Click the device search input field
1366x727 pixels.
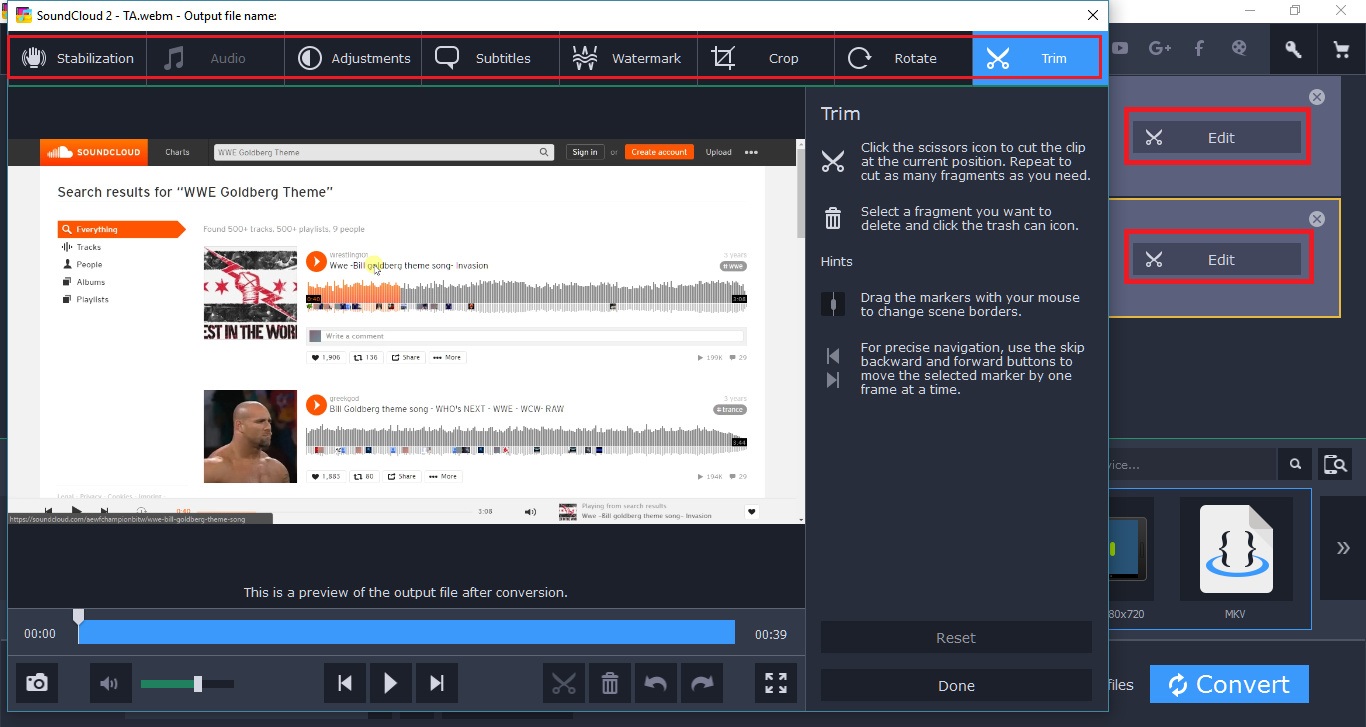tap(1193, 464)
